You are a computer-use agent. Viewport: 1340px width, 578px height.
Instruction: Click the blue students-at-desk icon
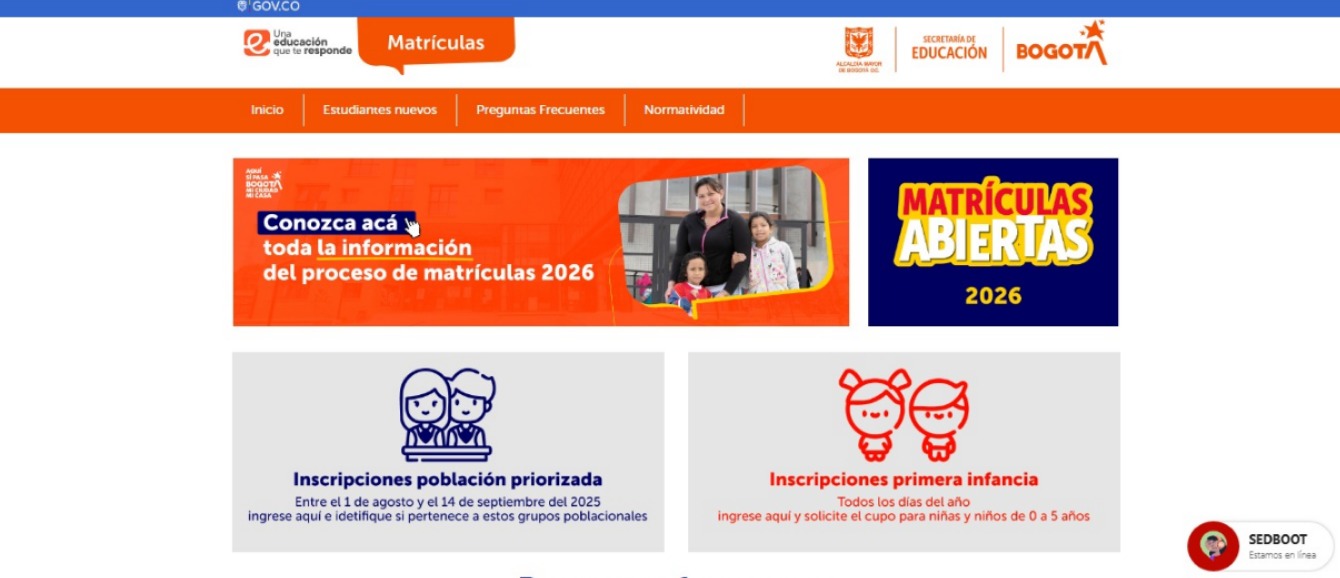[447, 414]
